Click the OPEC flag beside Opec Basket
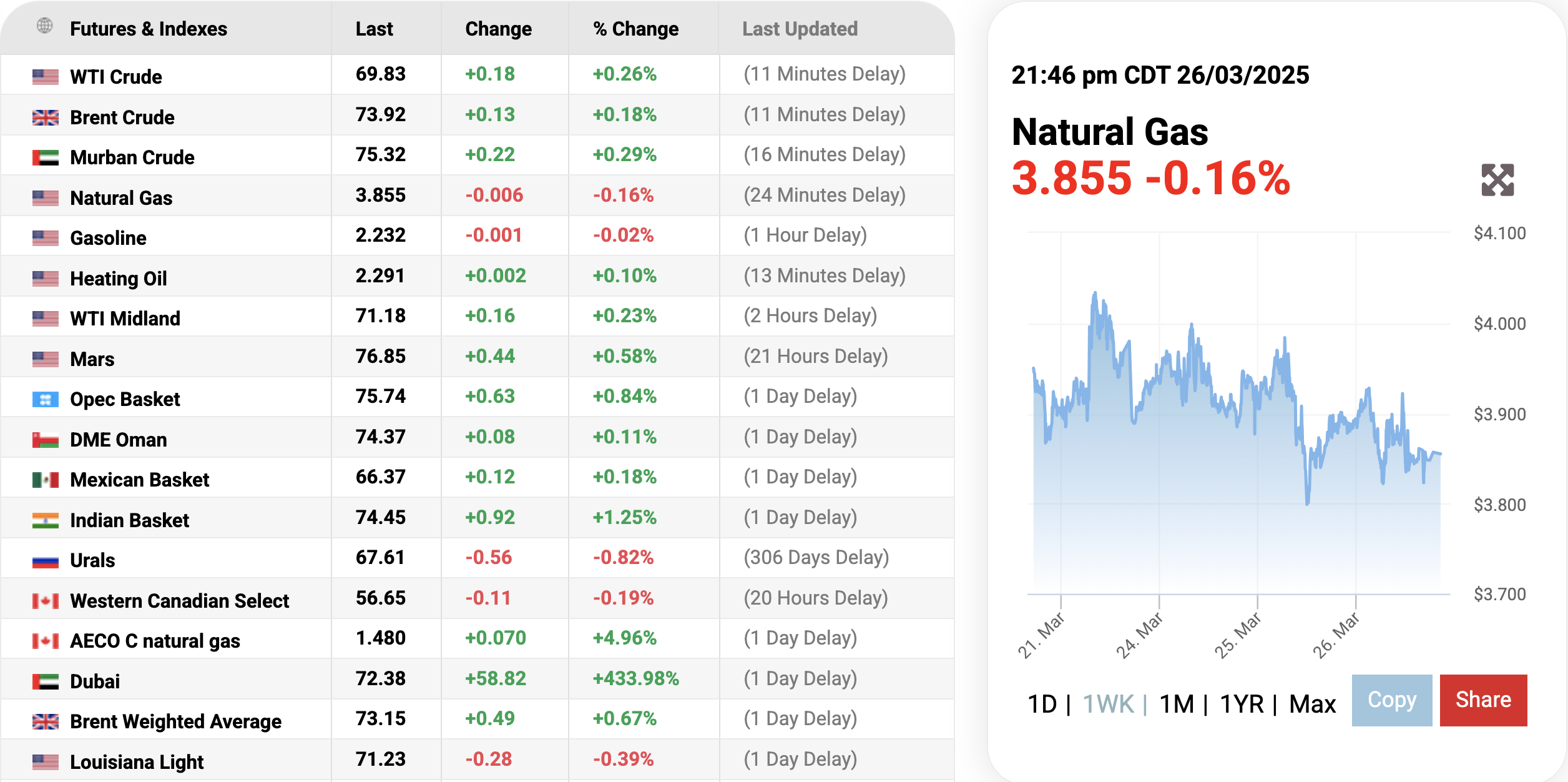 [x=45, y=399]
